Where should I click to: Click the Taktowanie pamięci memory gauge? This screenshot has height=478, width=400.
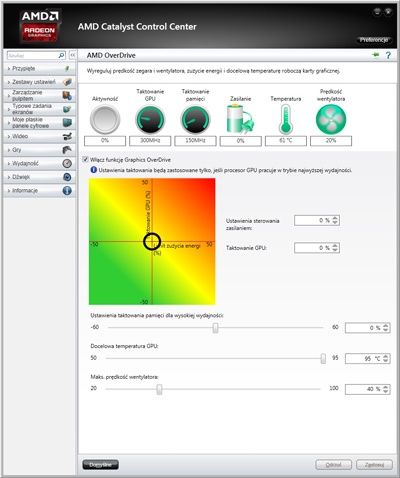click(195, 119)
